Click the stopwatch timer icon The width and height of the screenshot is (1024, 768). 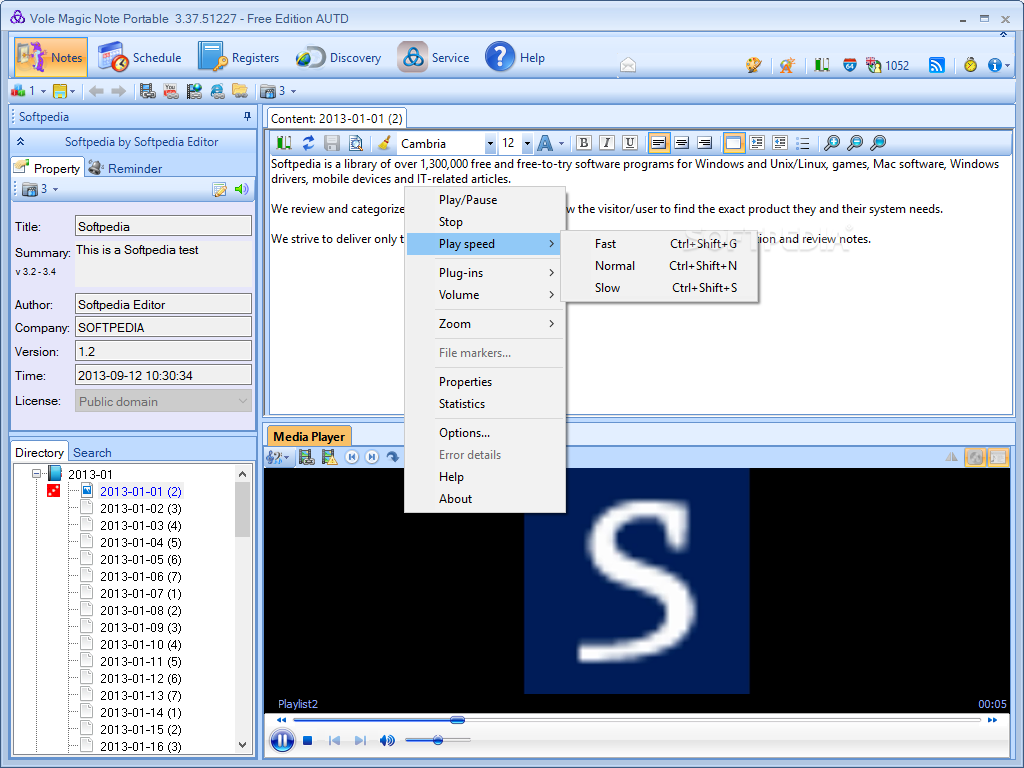970,65
